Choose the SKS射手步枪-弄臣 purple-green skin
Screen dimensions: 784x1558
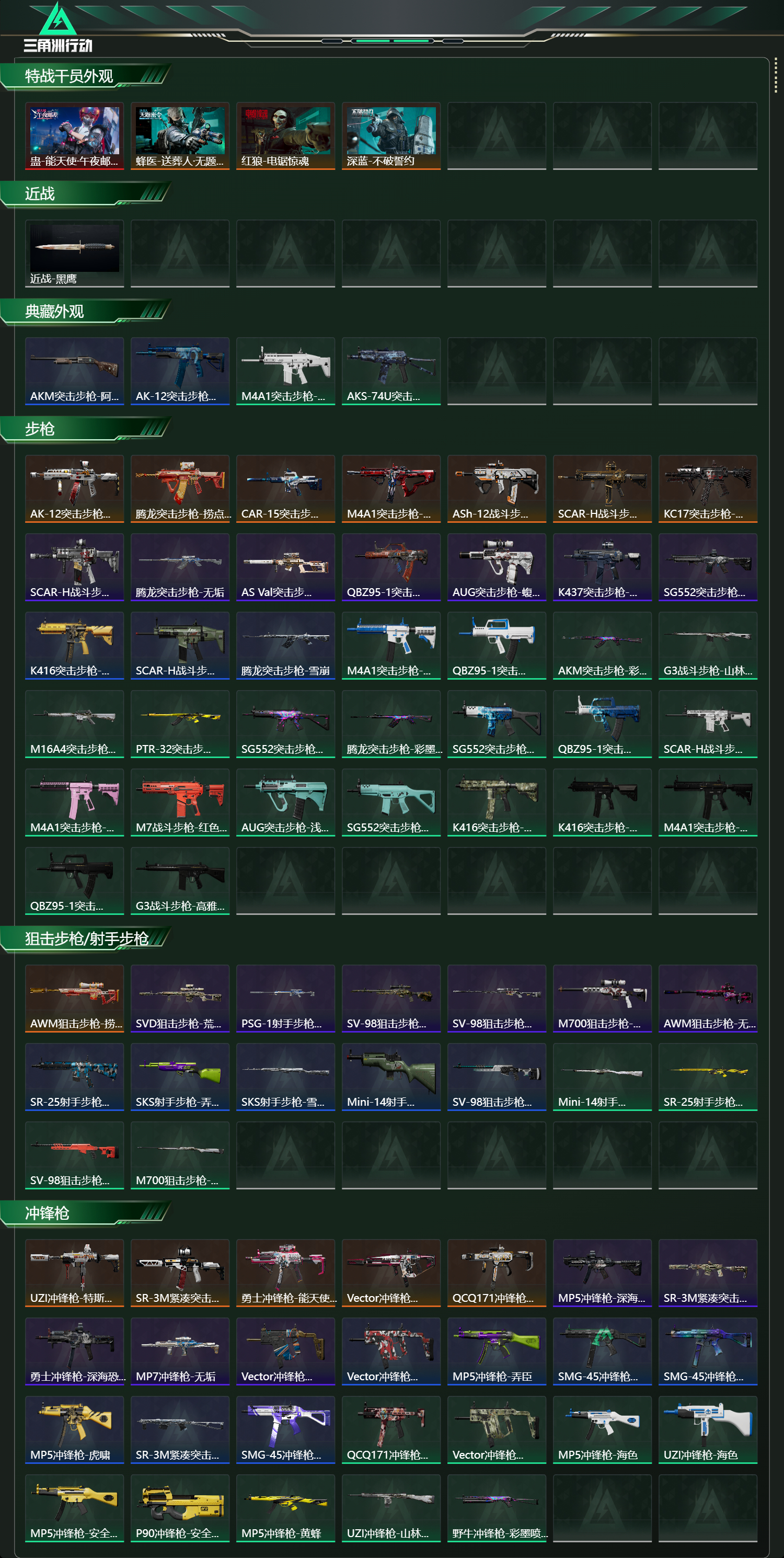(180, 1076)
